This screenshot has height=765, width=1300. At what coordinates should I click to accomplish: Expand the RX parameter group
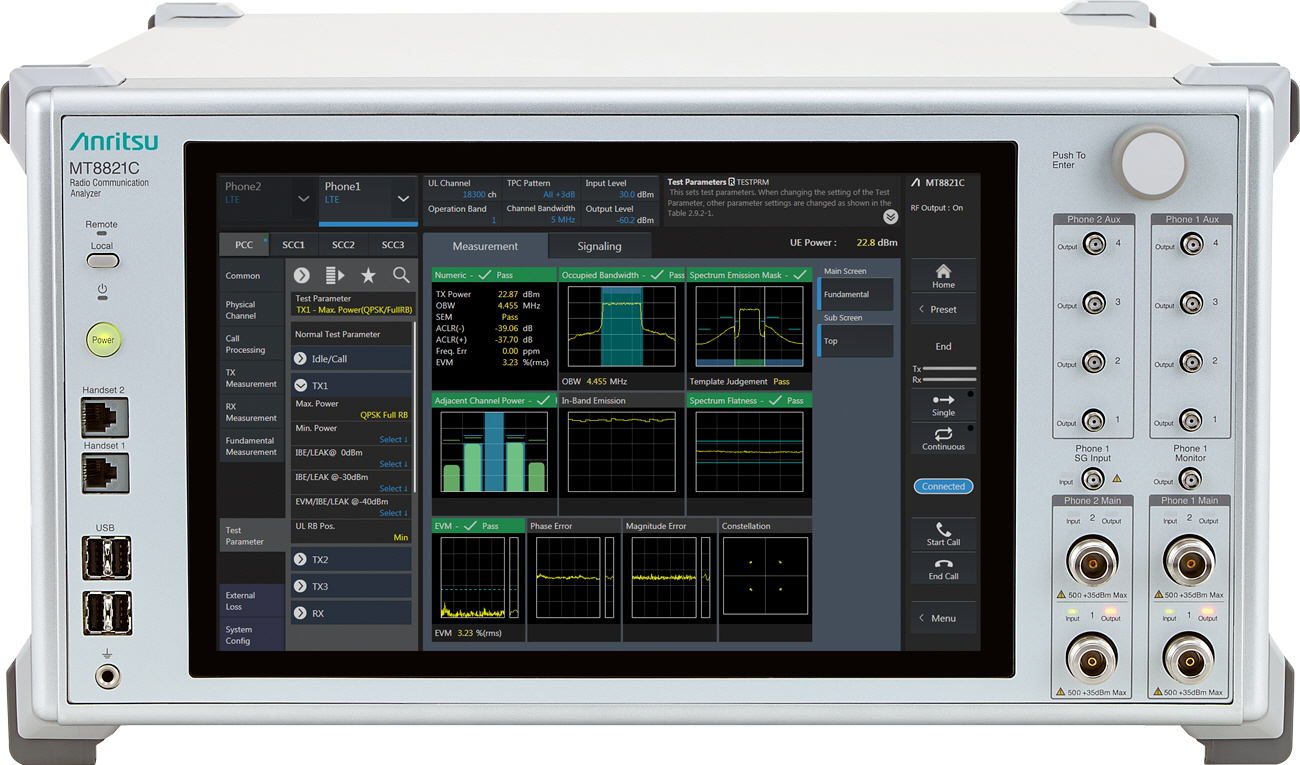coord(351,613)
